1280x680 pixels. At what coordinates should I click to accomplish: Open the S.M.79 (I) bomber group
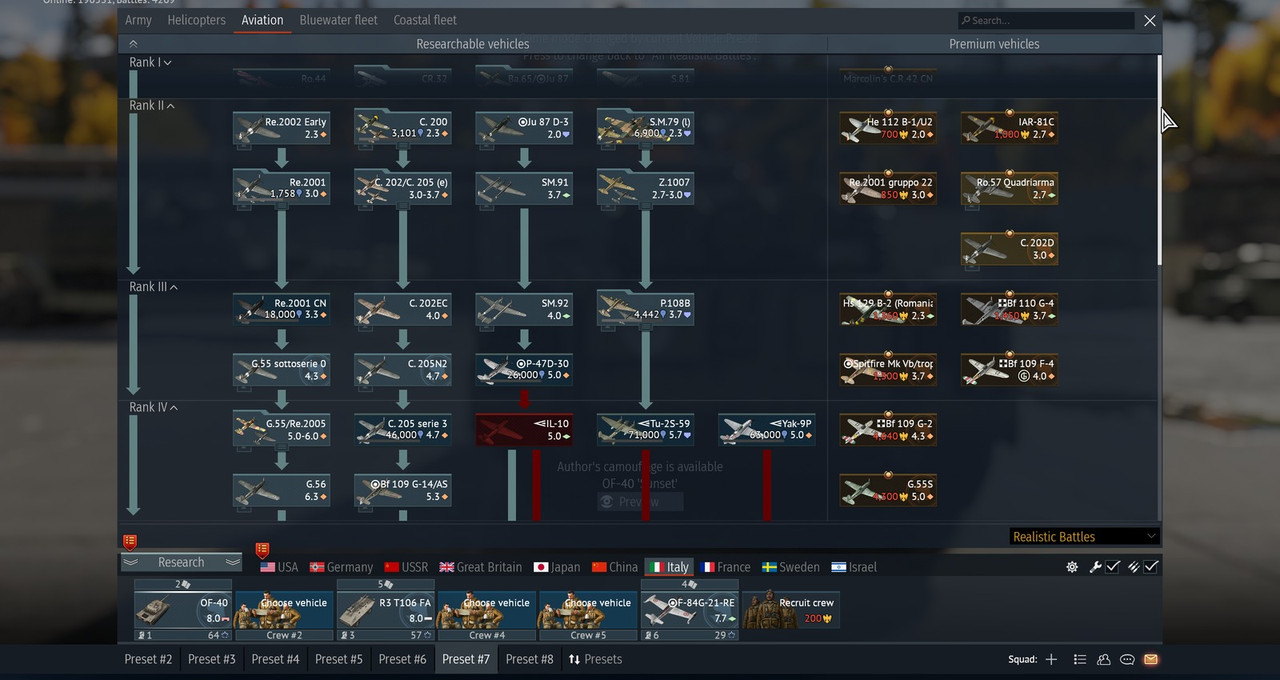point(645,127)
